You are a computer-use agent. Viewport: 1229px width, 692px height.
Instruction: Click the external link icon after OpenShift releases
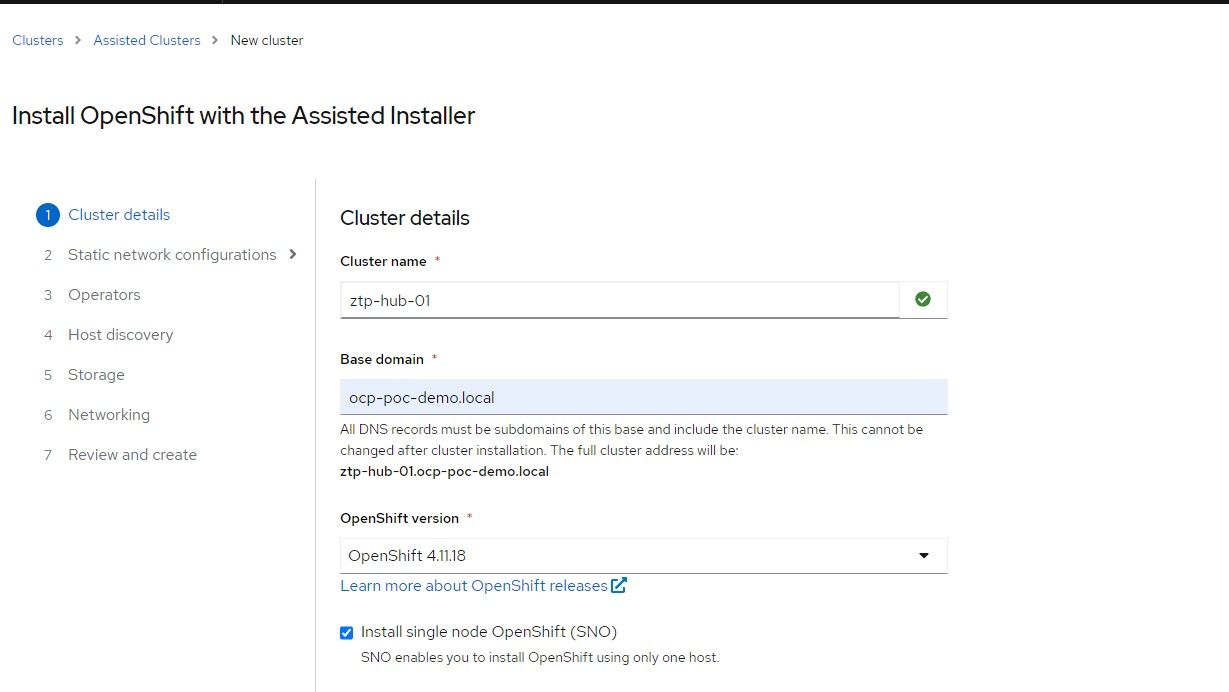tap(619, 585)
